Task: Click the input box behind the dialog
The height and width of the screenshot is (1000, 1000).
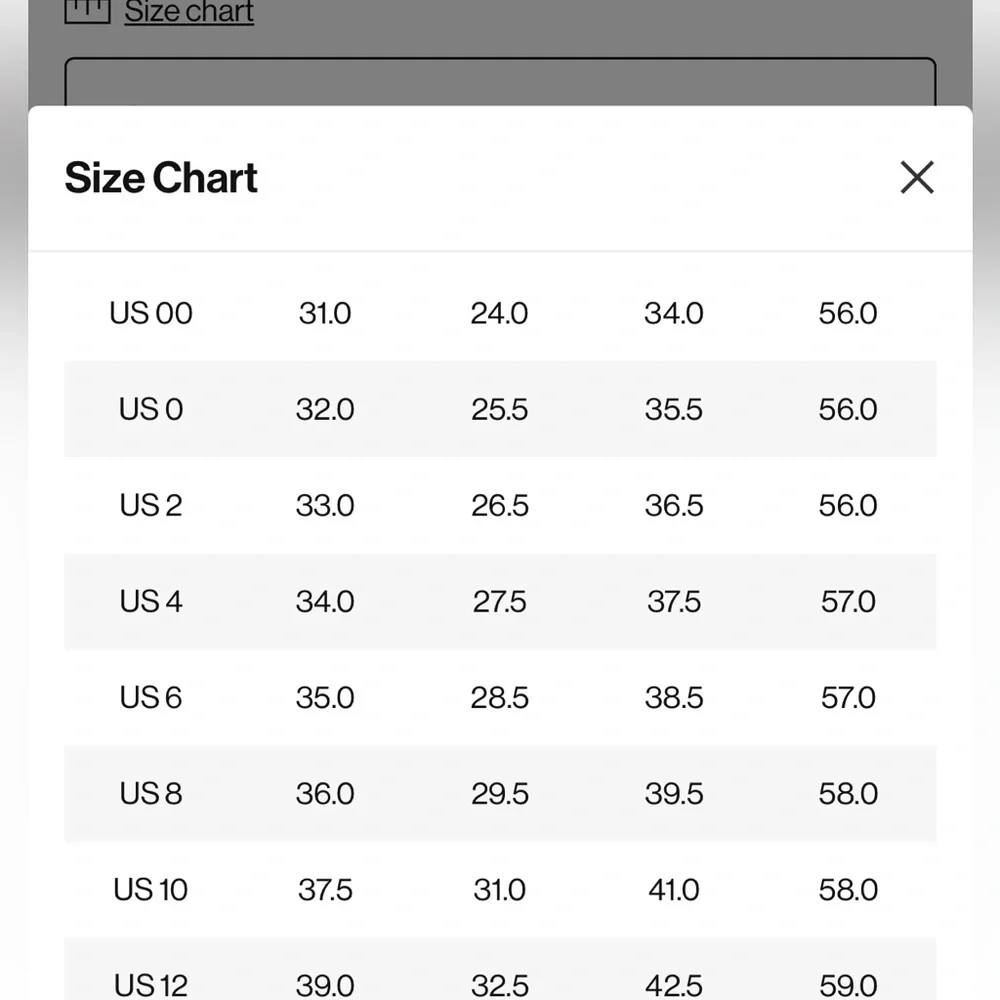Action: point(500,82)
